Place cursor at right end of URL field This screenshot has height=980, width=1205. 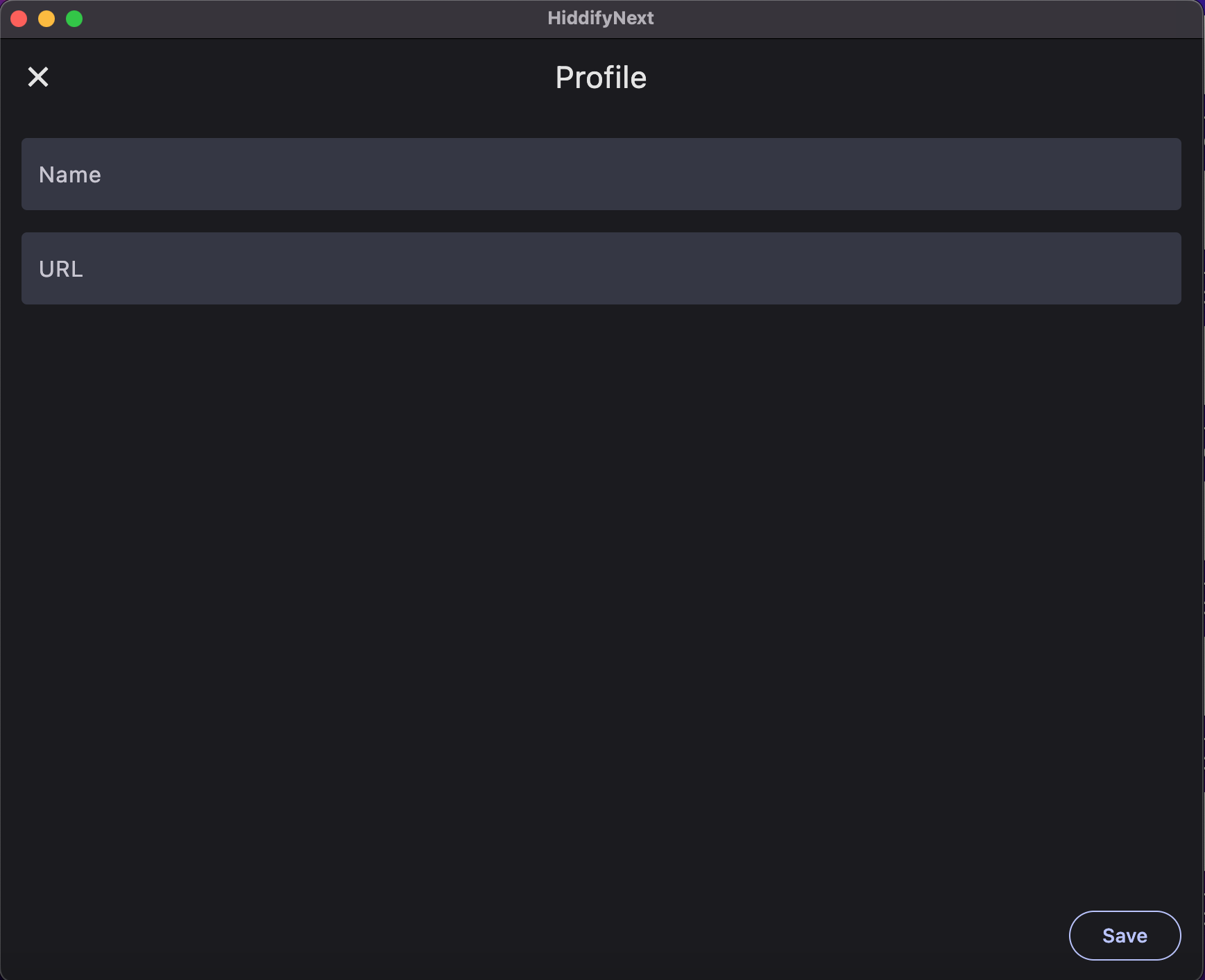point(1165,268)
